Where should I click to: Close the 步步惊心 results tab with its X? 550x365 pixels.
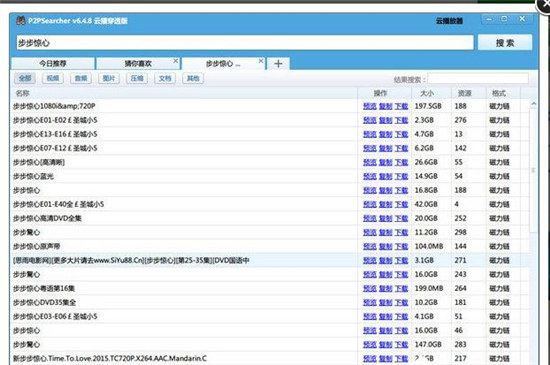tap(261, 61)
